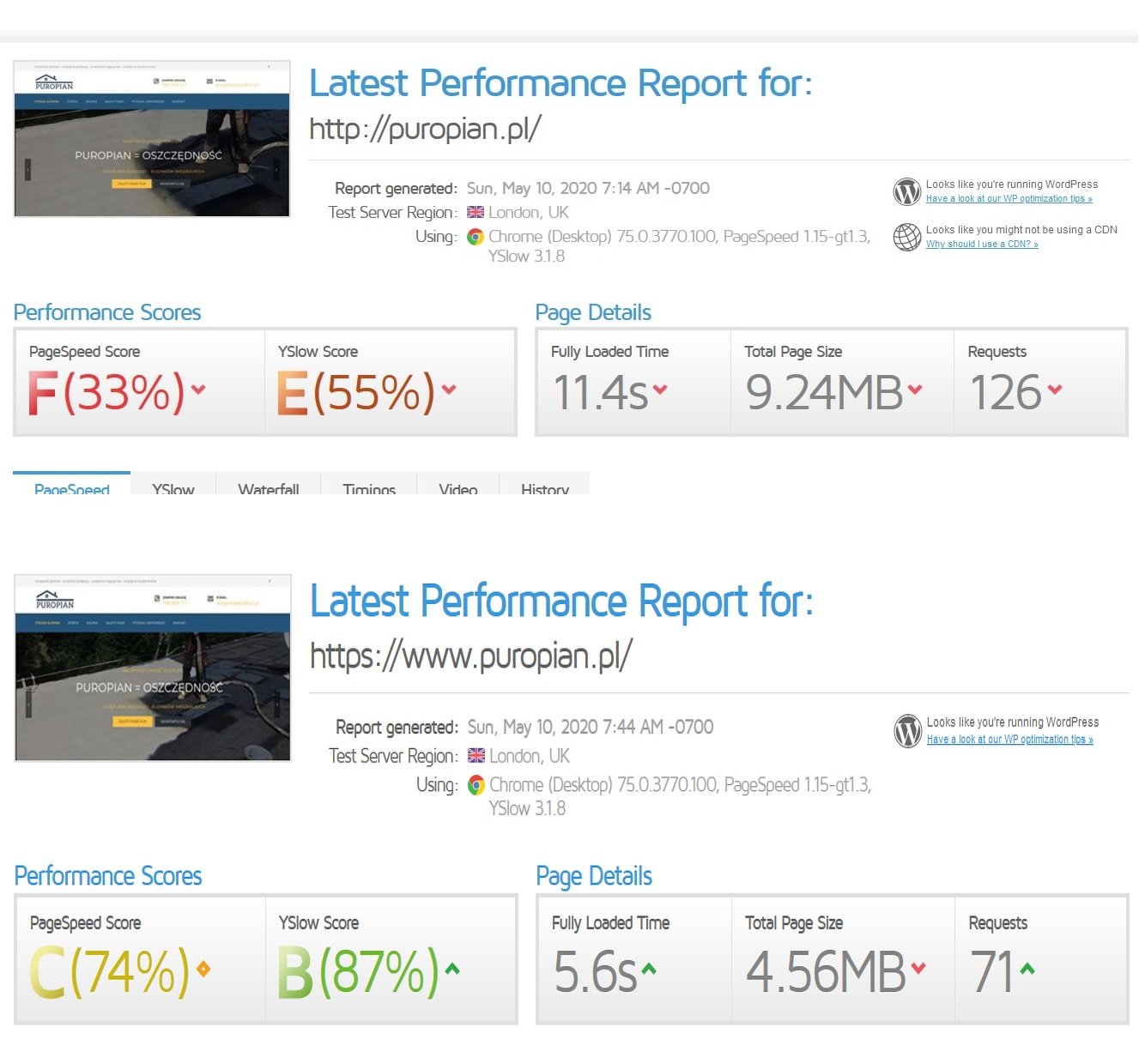Viewport: 1139px width, 1064px height.
Task: Click the Chrome icon in second report
Action: tap(476, 785)
